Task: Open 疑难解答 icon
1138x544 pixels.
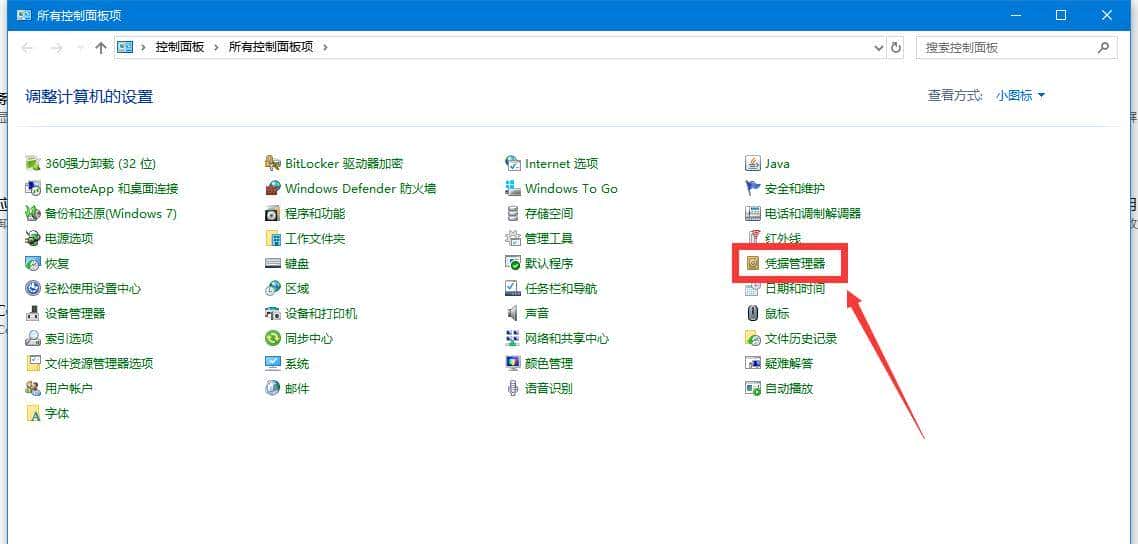Action: 753,363
